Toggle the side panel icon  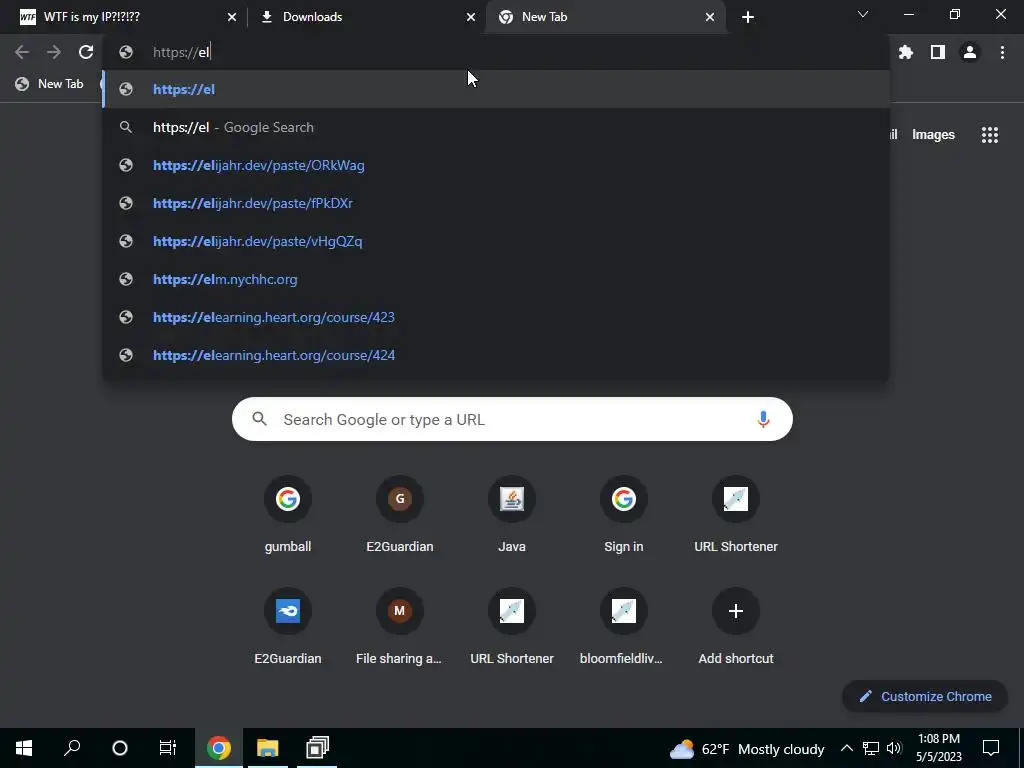tap(937, 52)
